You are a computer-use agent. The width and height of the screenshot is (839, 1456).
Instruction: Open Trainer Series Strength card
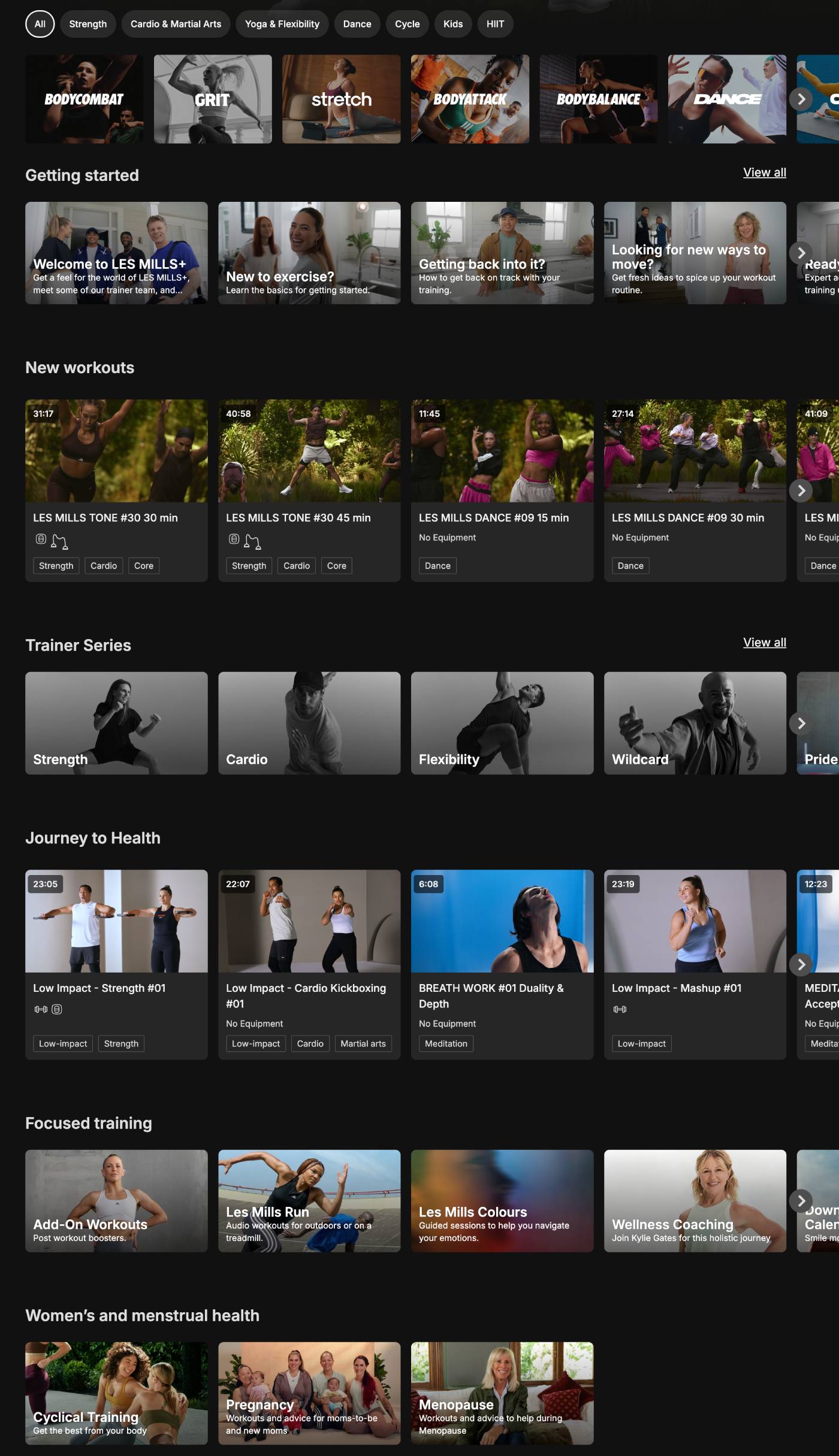pos(116,723)
